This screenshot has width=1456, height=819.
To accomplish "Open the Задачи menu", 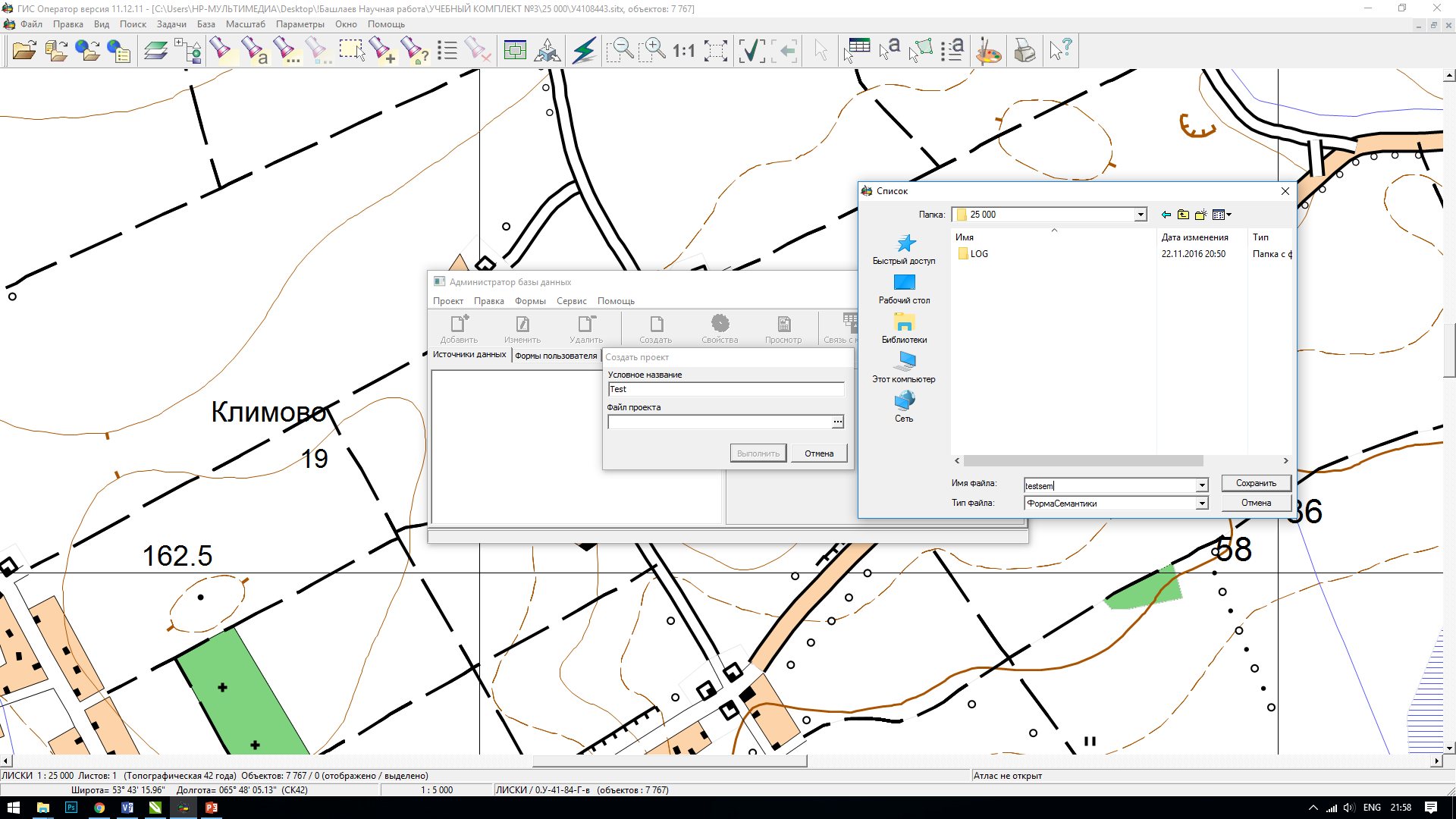I will (x=171, y=24).
